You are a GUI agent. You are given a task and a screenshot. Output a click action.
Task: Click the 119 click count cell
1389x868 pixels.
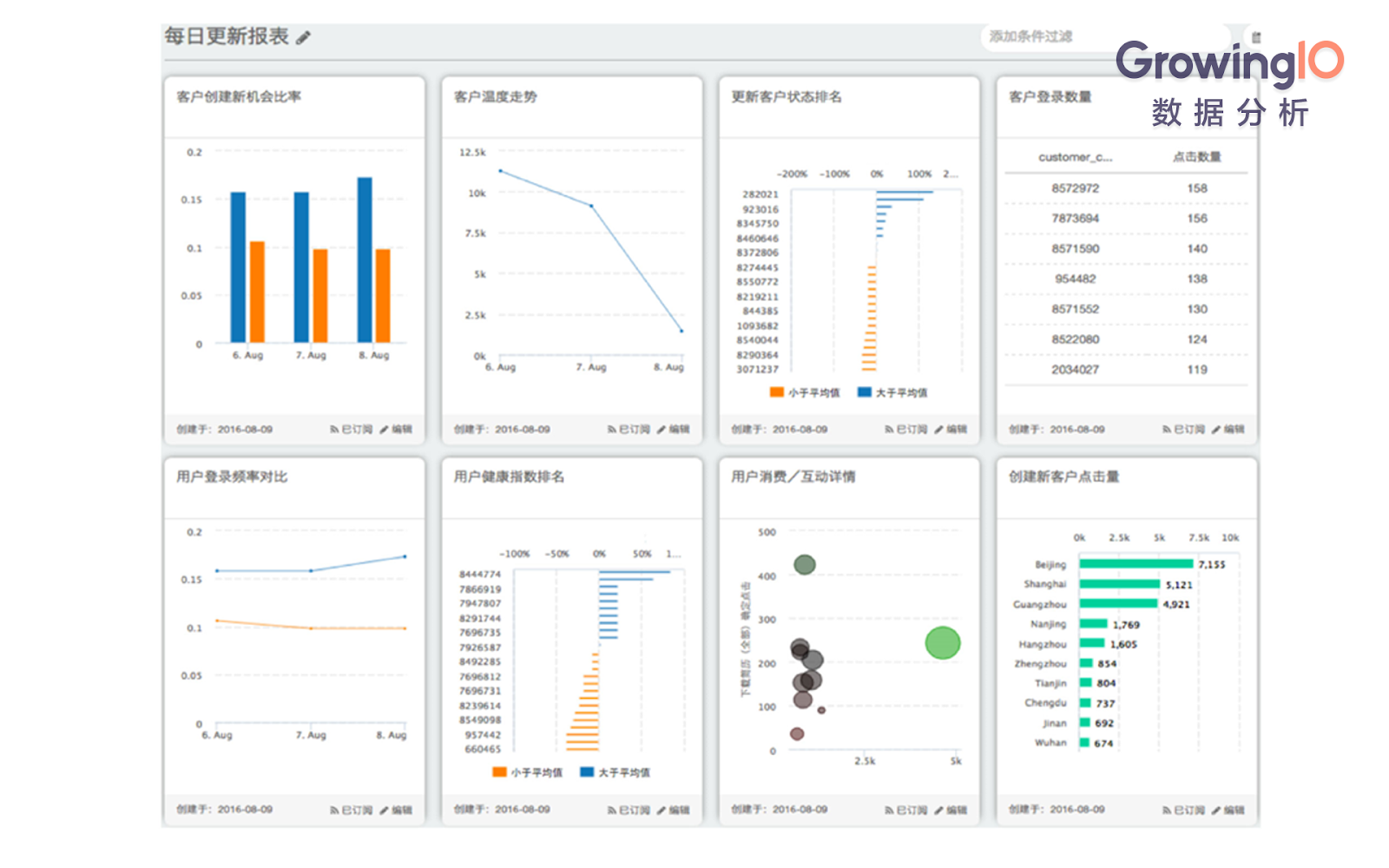coord(1197,370)
